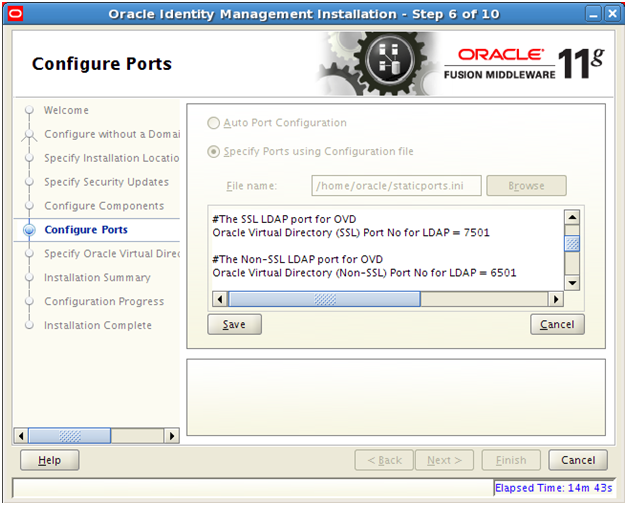Select Specify Ports using Configuration file option
627x505 pixels.
(213, 152)
